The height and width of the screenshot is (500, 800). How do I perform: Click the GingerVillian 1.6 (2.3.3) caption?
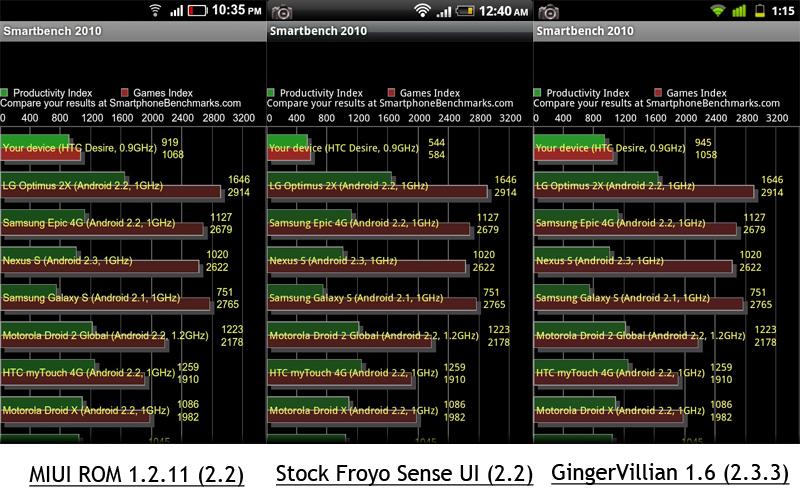670,472
